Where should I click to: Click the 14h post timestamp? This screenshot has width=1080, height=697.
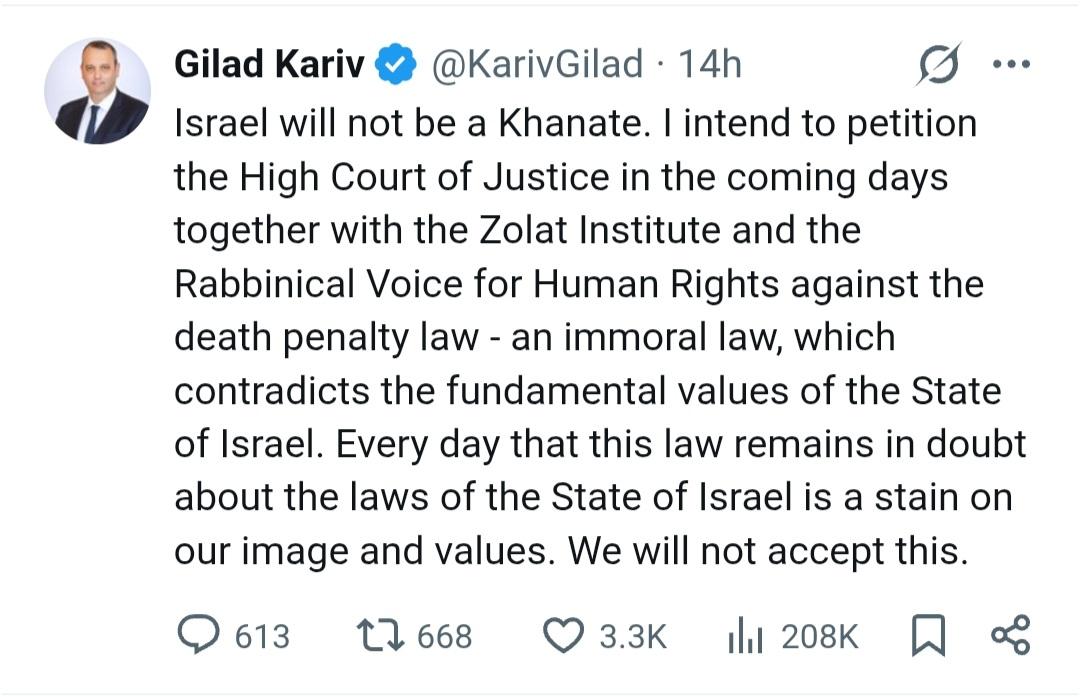710,64
